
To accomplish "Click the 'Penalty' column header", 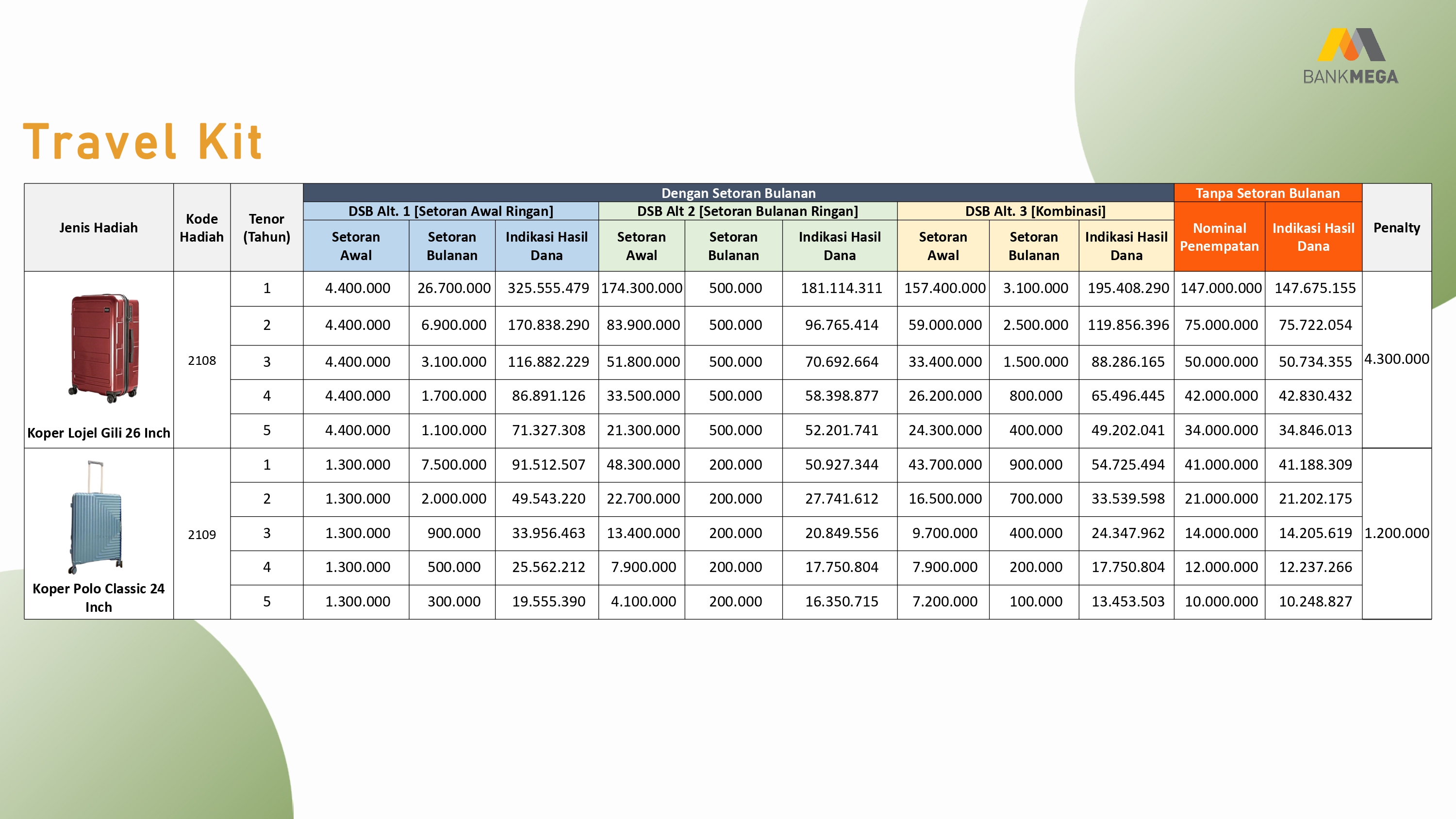I will click(x=1396, y=227).
